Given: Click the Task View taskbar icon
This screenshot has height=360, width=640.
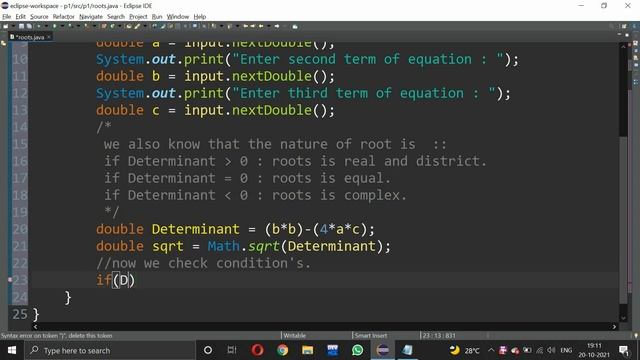Looking at the screenshot, I should click(x=232, y=350).
